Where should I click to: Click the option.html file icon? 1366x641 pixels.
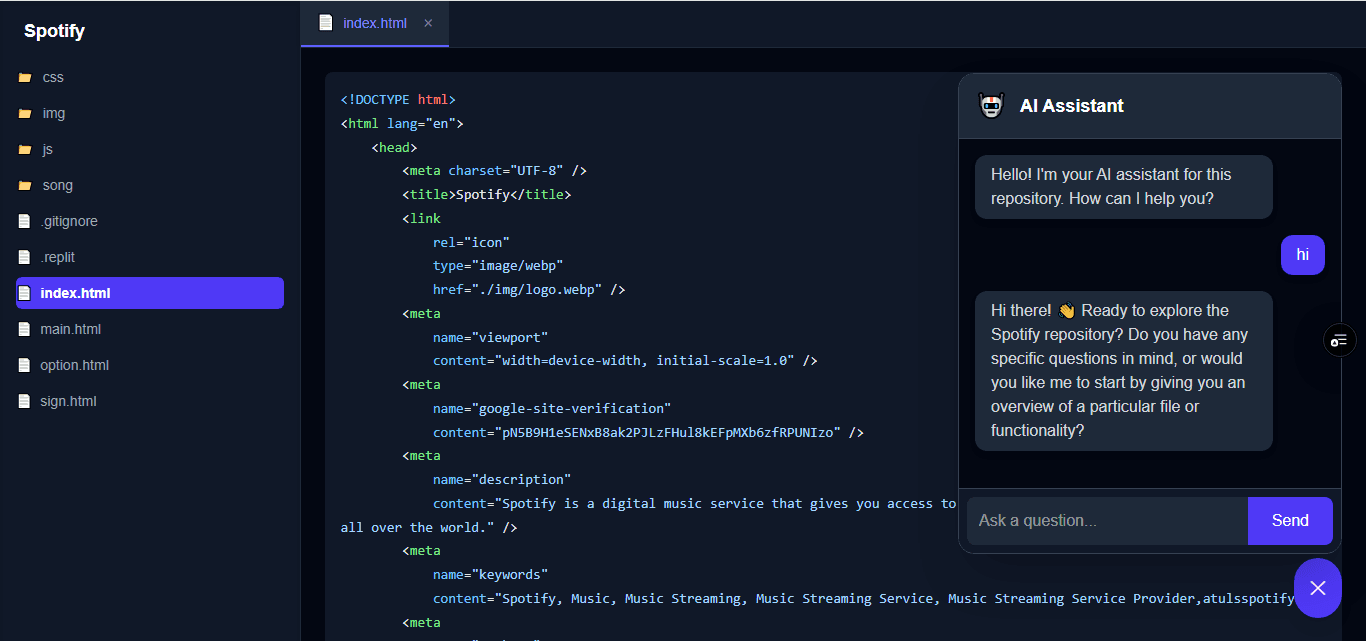[x=24, y=365]
